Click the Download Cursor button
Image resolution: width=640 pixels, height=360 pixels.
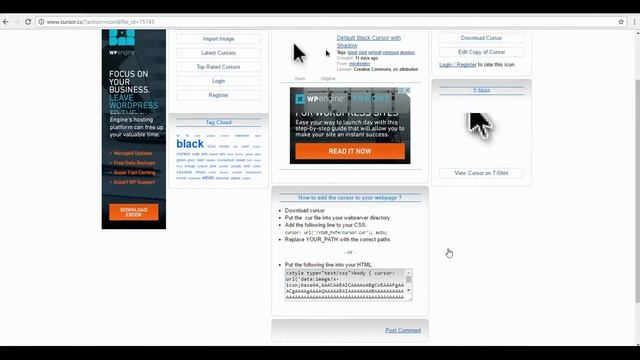[481, 38]
